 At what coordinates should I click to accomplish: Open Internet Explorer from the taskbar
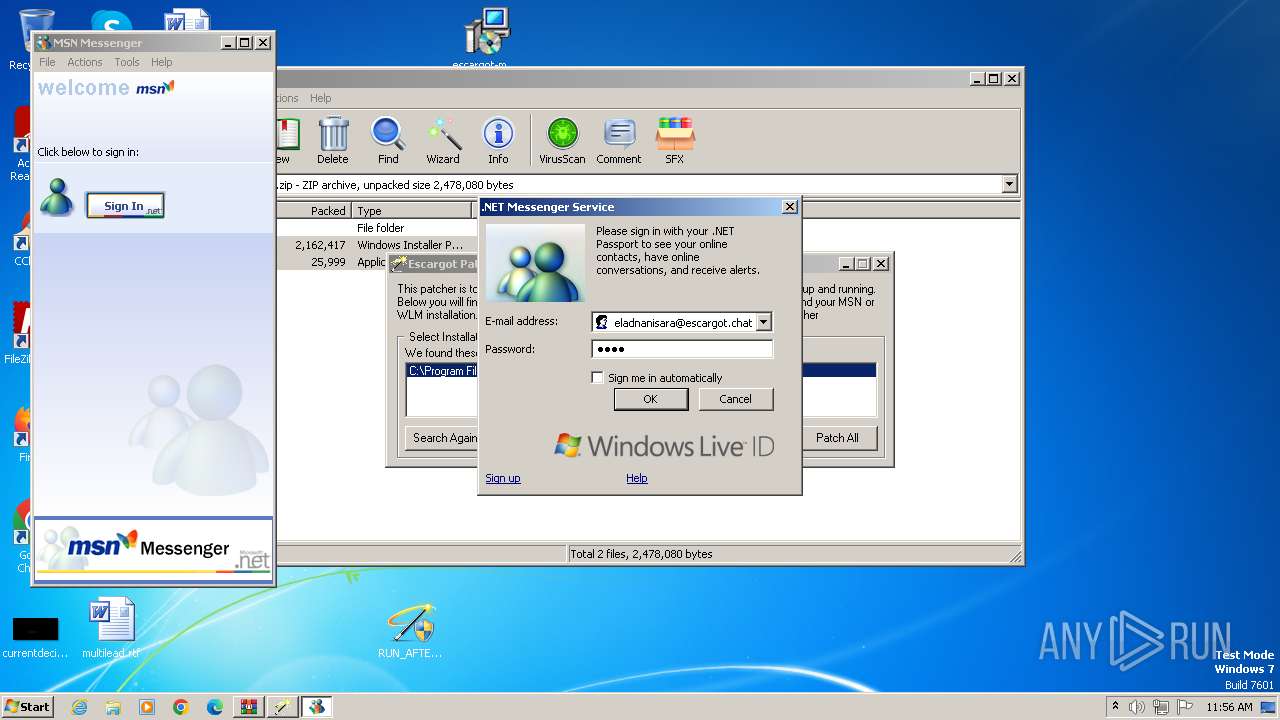click(x=79, y=707)
